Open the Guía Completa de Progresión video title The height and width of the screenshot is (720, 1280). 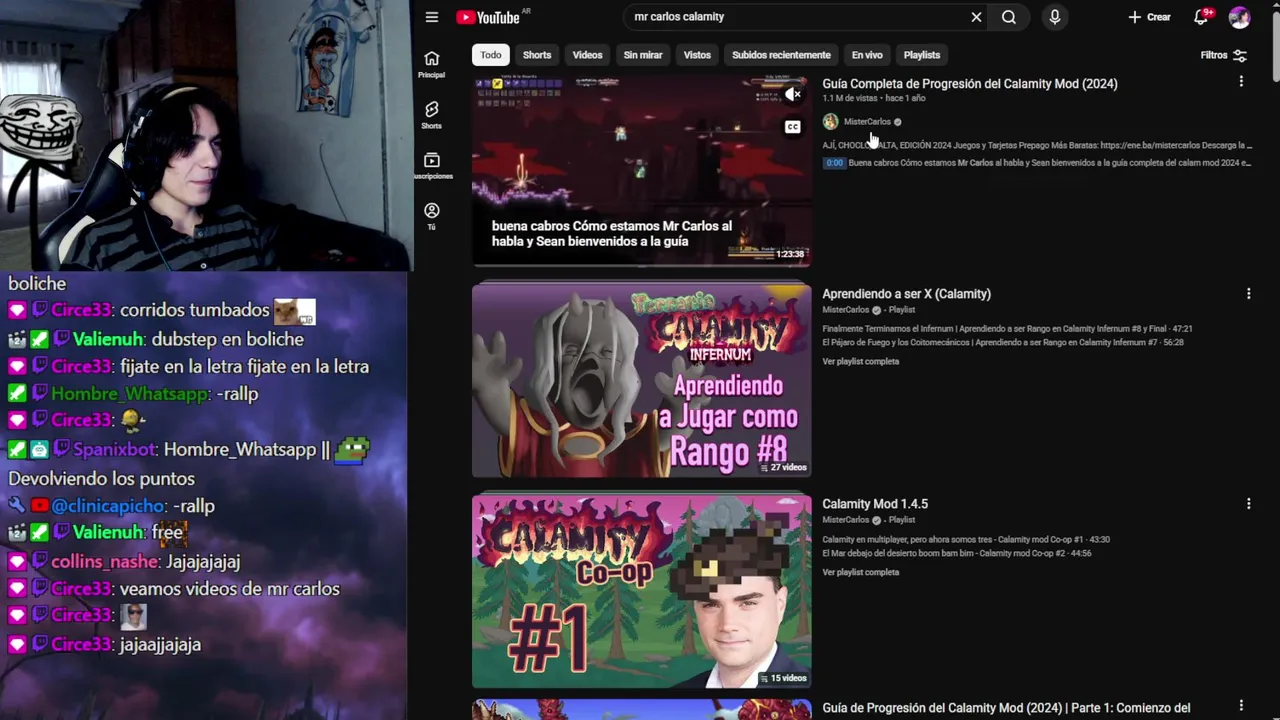970,84
